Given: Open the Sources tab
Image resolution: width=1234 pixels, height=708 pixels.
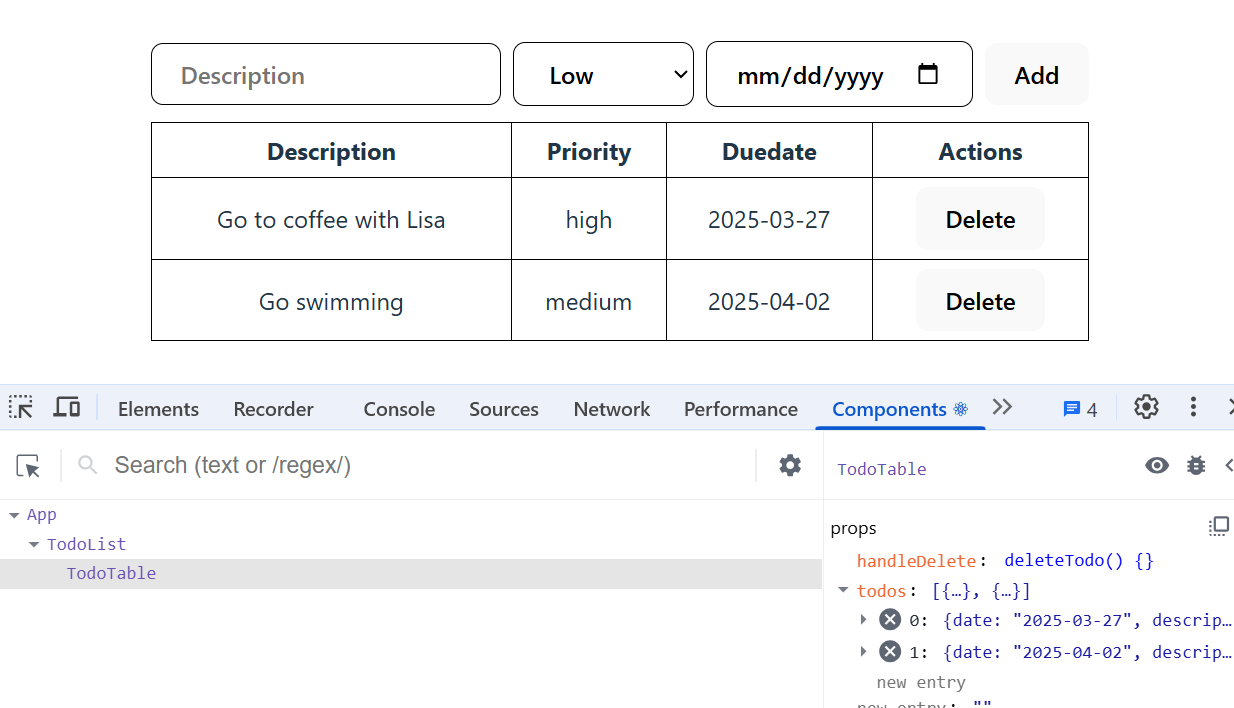Looking at the screenshot, I should 504,409.
